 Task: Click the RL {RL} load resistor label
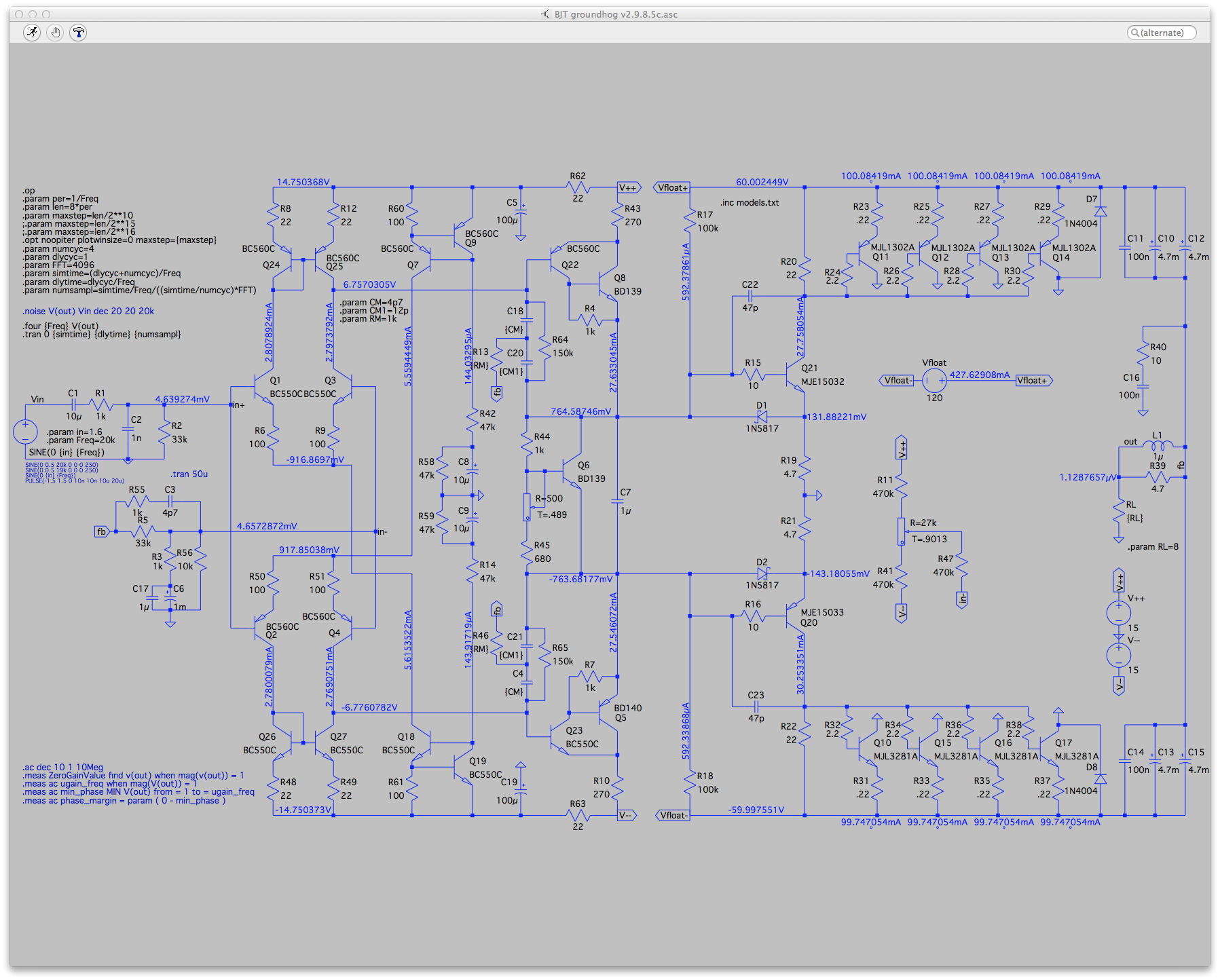point(1134,512)
